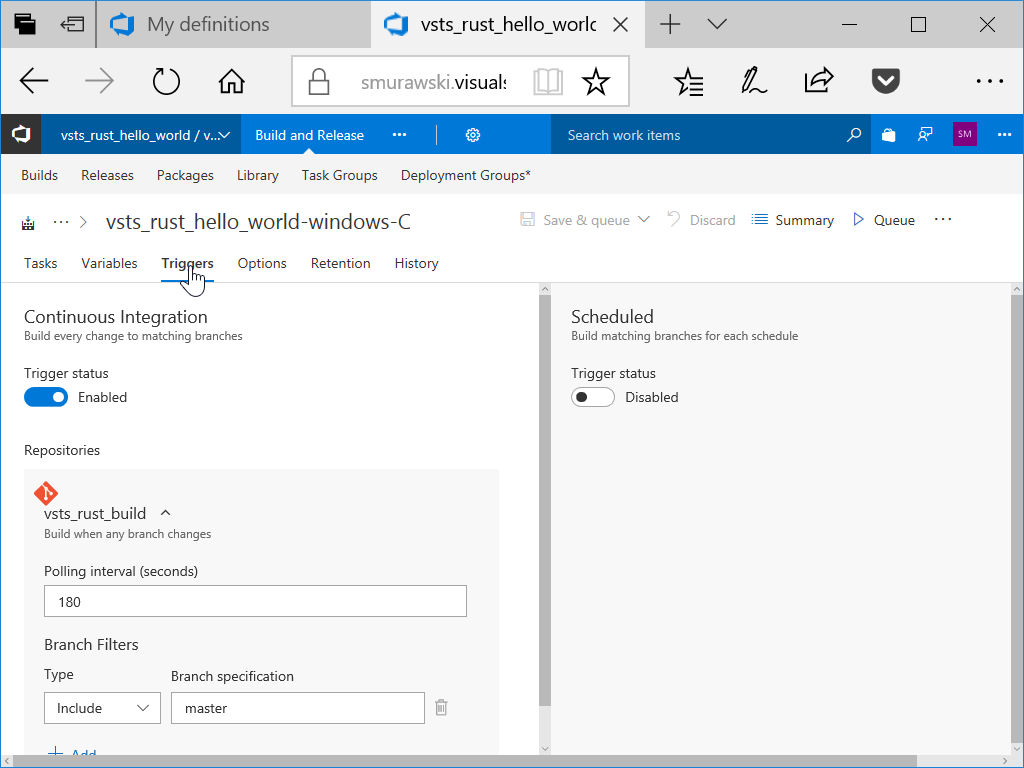Click the bottom horizontal scrollbar

465,761
